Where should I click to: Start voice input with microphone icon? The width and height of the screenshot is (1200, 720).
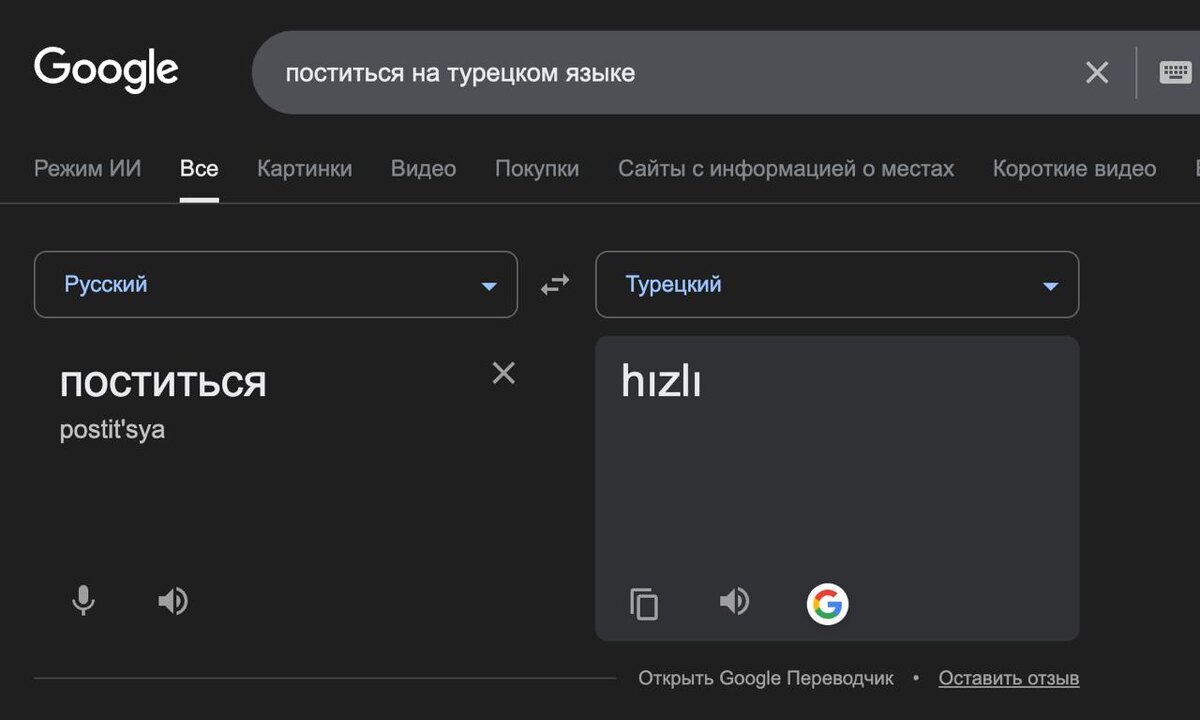tap(84, 601)
